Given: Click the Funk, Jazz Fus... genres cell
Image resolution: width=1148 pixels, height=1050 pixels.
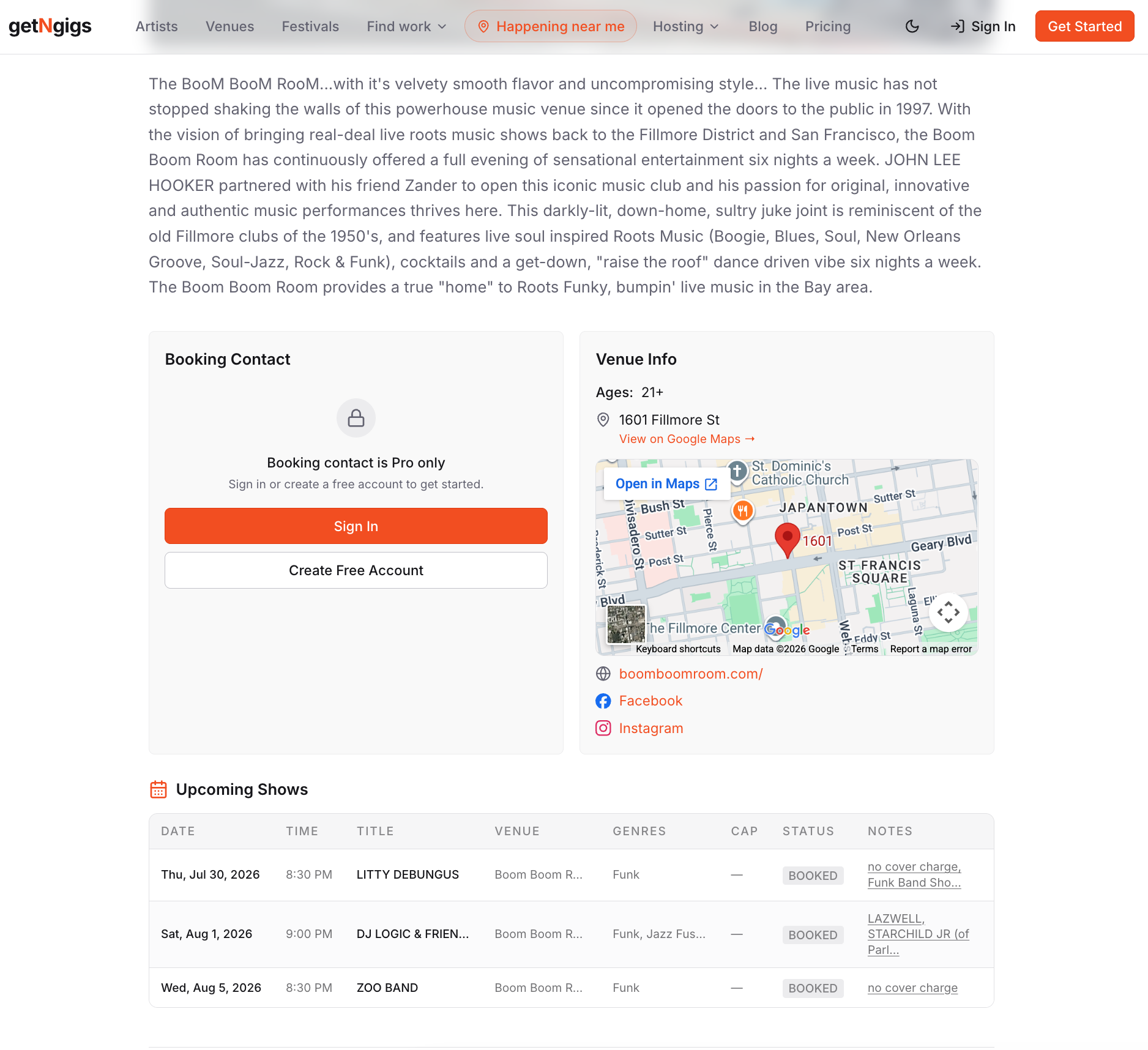Looking at the screenshot, I should coord(659,934).
